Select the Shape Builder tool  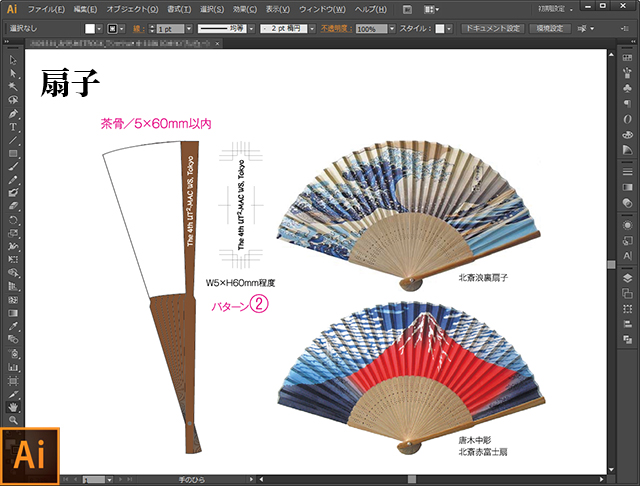[x=13, y=273]
